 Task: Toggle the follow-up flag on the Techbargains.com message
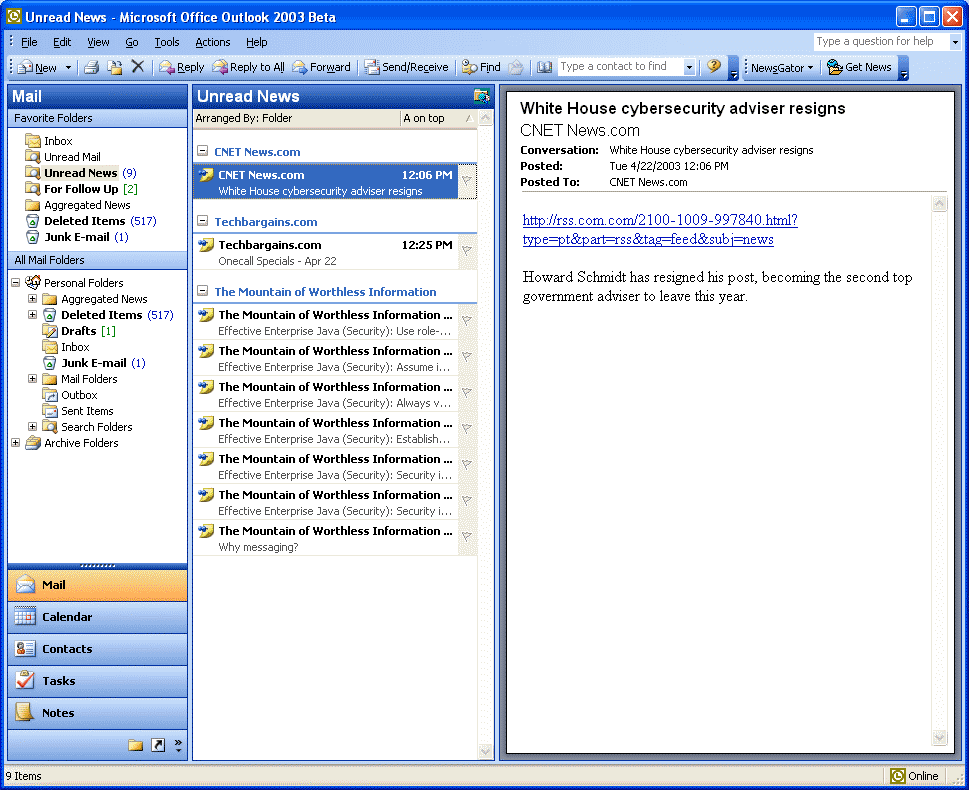pyautogui.click(x=467, y=251)
